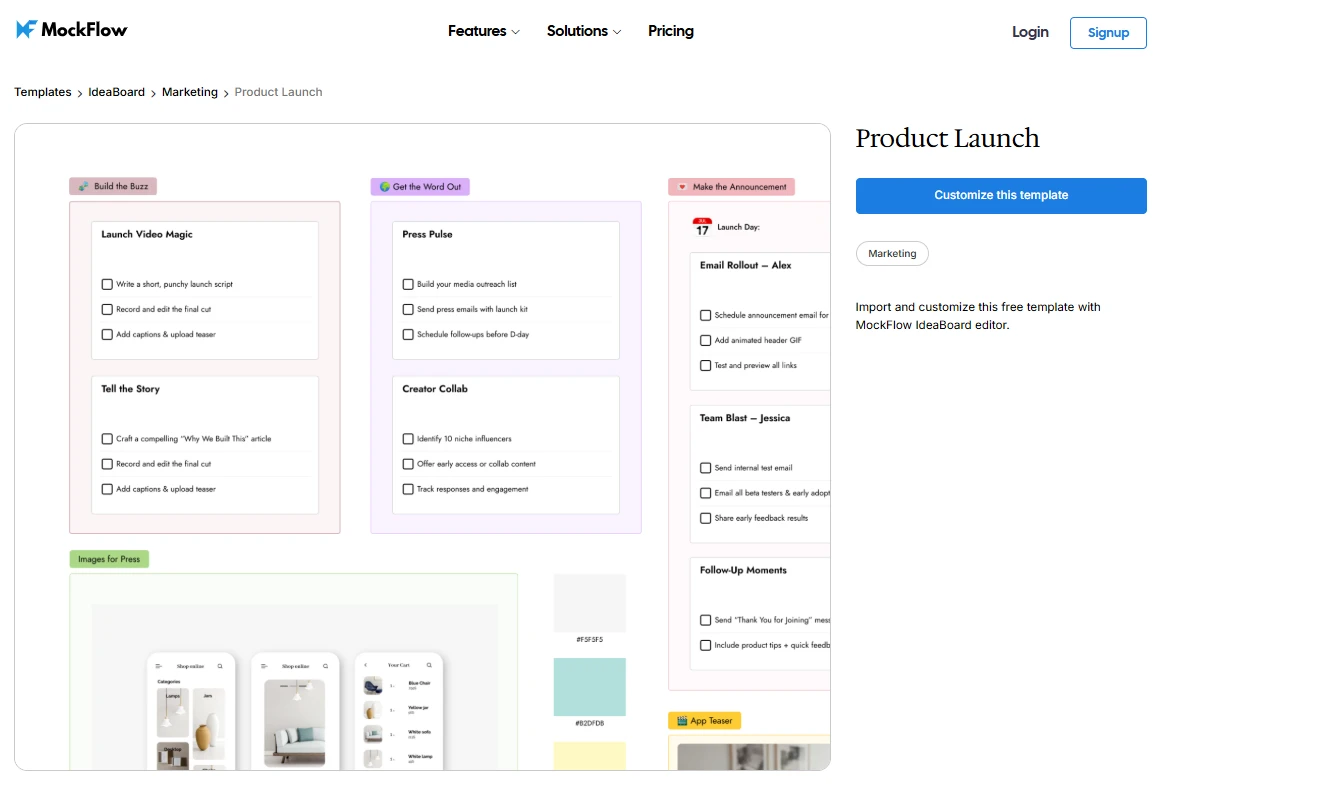Image resolution: width=1332 pixels, height=810 pixels.
Task: Navigate to IdeaBoard breadcrumb link
Action: (x=116, y=92)
